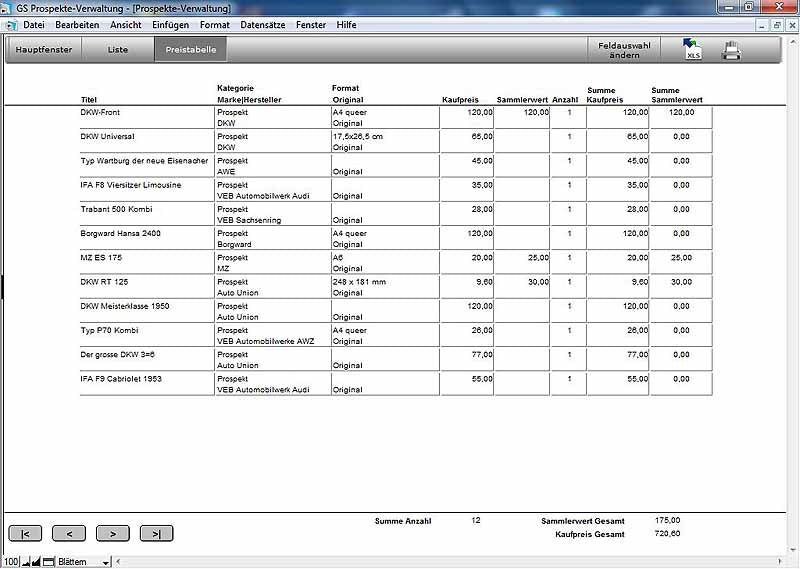
Task: Click the Anzahl column header
Action: (x=565, y=100)
